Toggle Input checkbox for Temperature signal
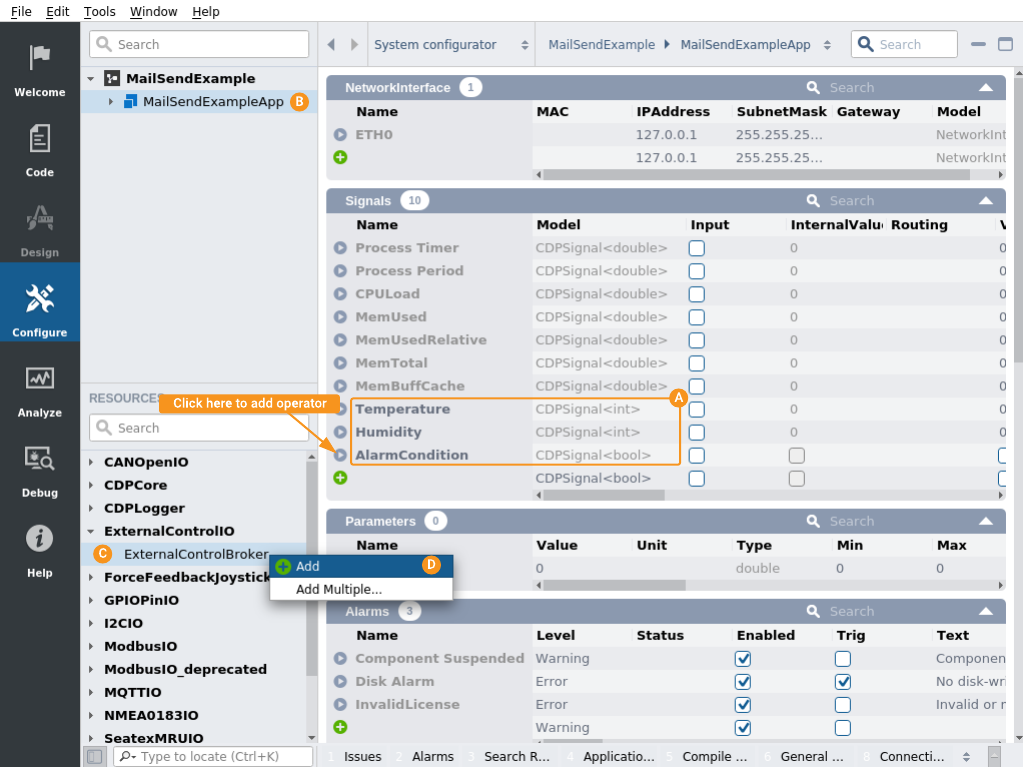1023x767 pixels. click(697, 409)
